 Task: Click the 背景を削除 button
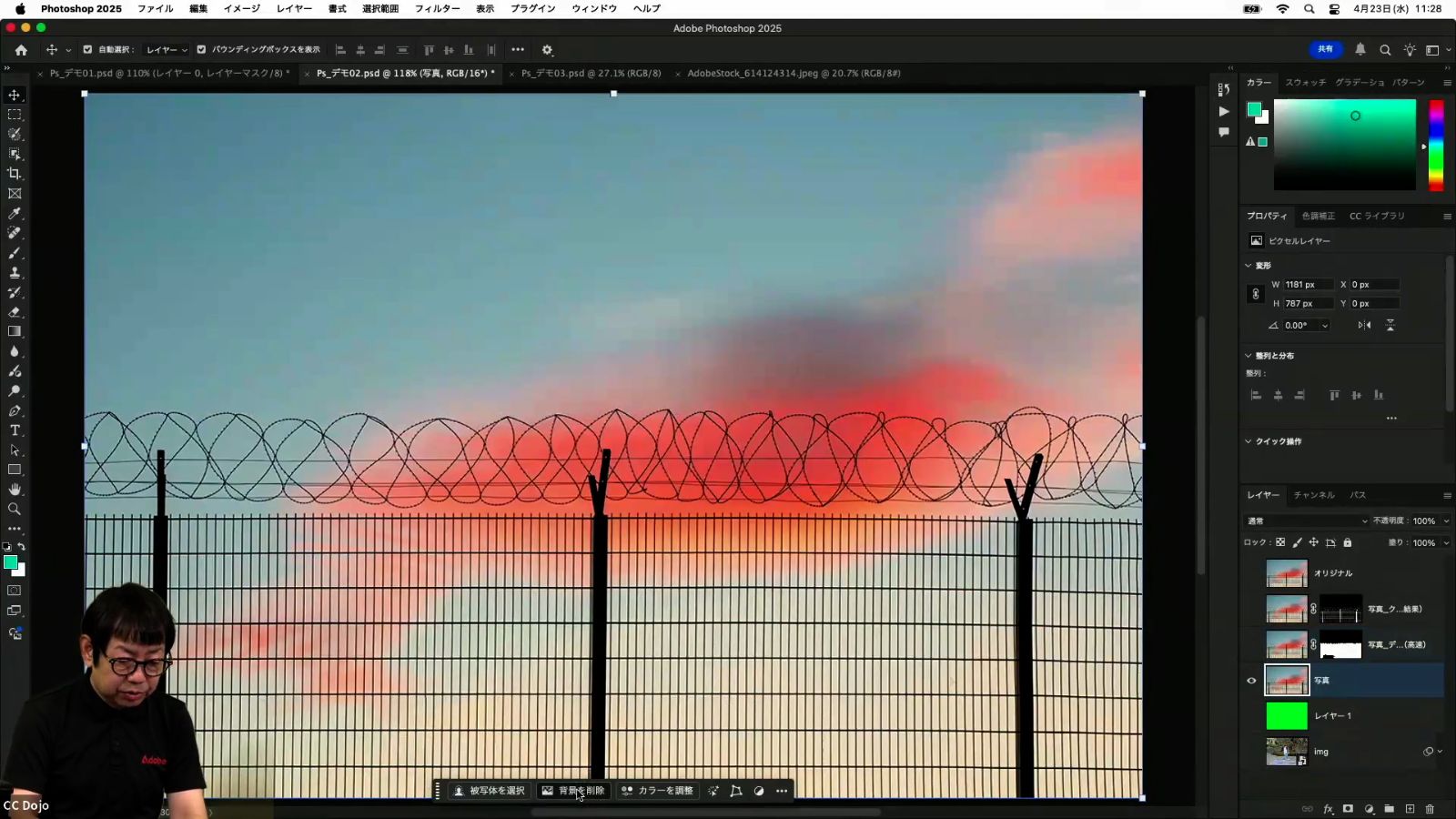point(573,791)
